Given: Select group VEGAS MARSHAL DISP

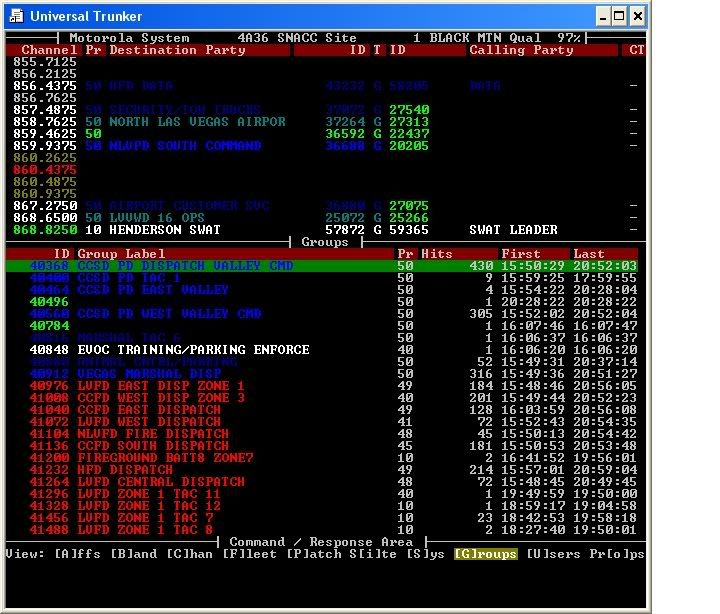Looking at the screenshot, I should (x=322, y=373).
